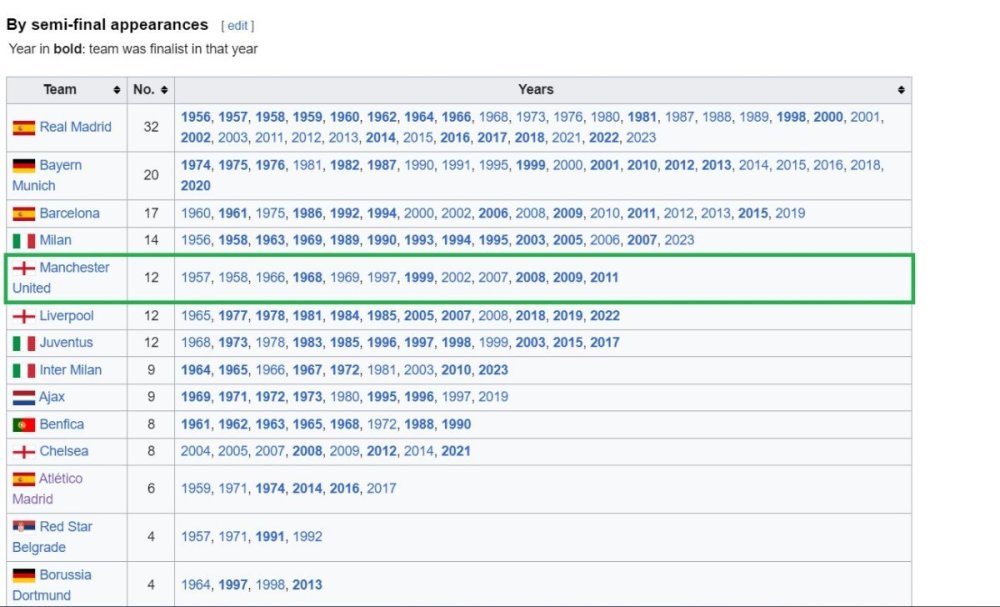
Task: Click the Portugal flag beside Benfica
Action: point(23,425)
